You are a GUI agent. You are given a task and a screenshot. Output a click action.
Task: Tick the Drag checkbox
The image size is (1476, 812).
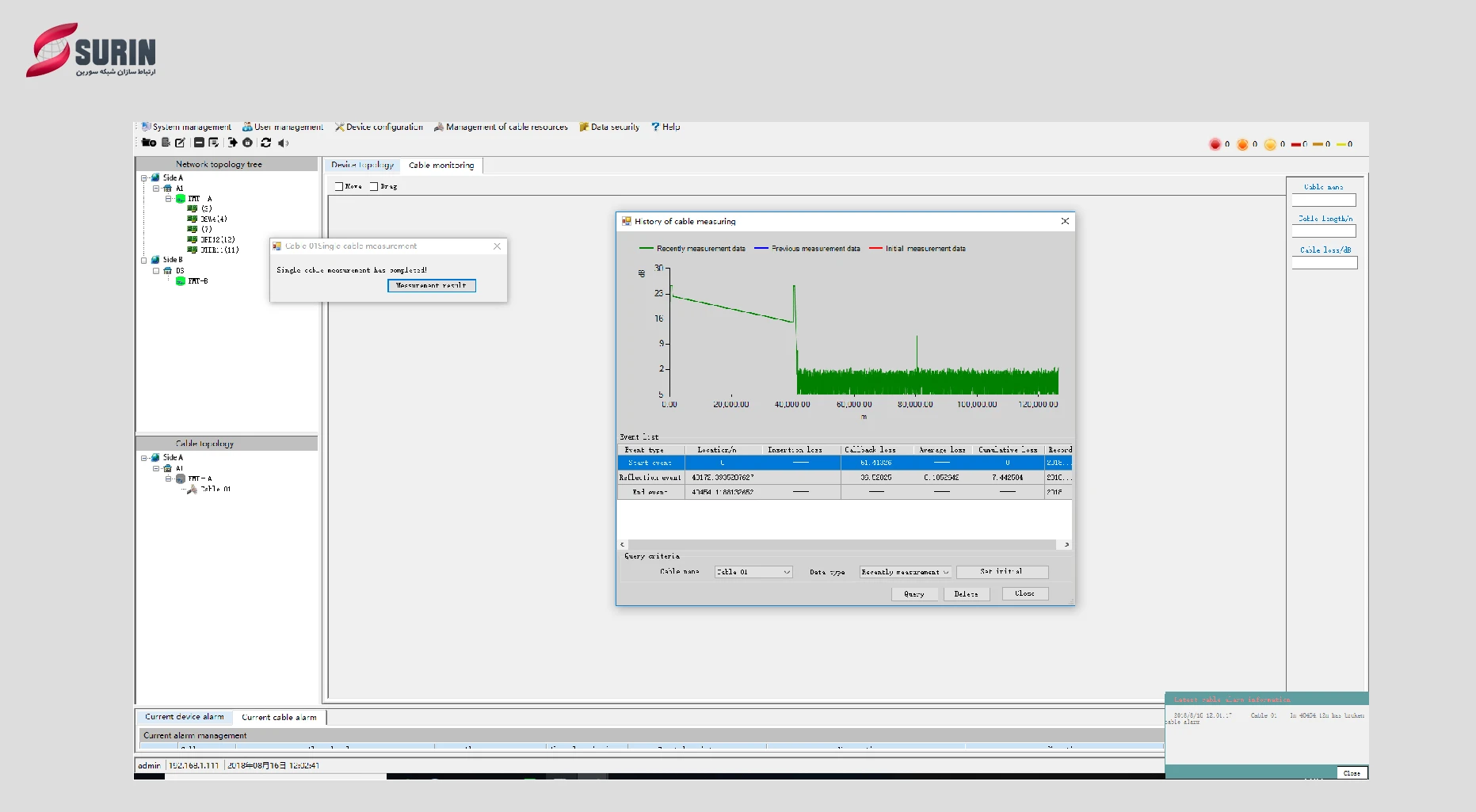(x=374, y=186)
